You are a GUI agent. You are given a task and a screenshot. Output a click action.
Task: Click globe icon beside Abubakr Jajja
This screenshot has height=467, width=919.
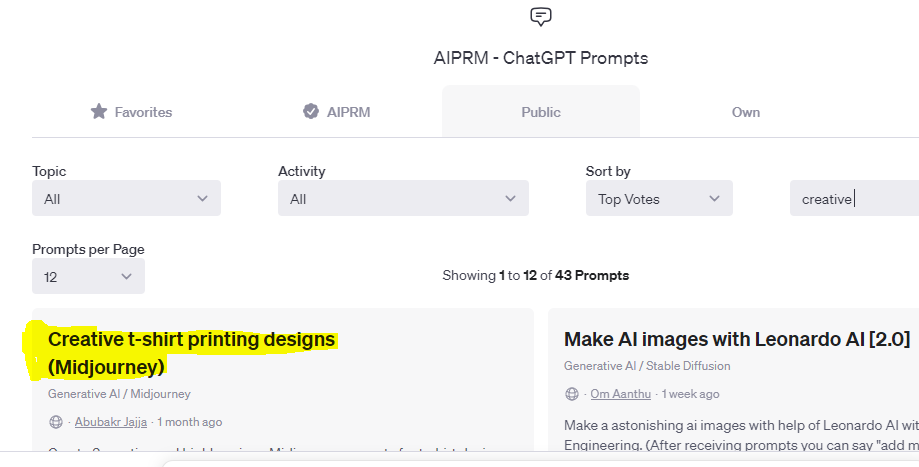coord(56,422)
